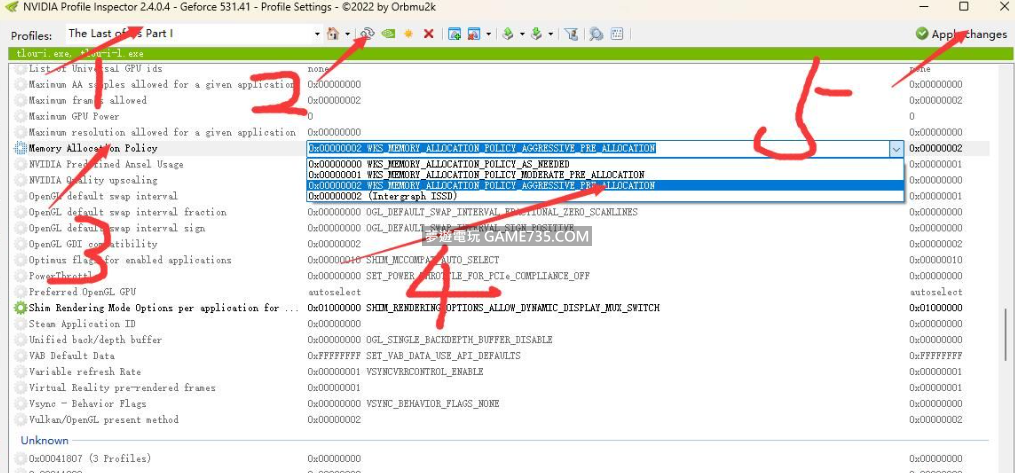Click the Memory Allocation Policy row icon
Screen dimensions: 1015x473
tap(20, 148)
